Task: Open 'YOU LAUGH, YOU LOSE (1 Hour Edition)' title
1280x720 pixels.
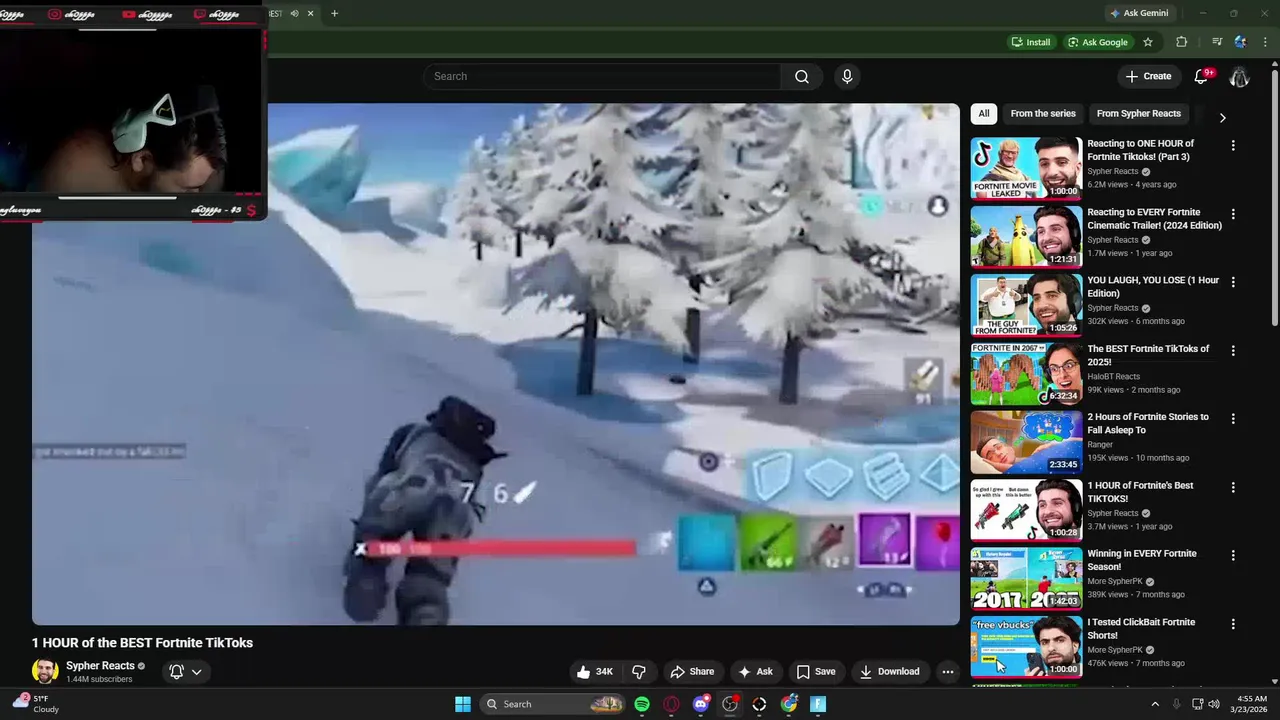Action: (x=1153, y=287)
